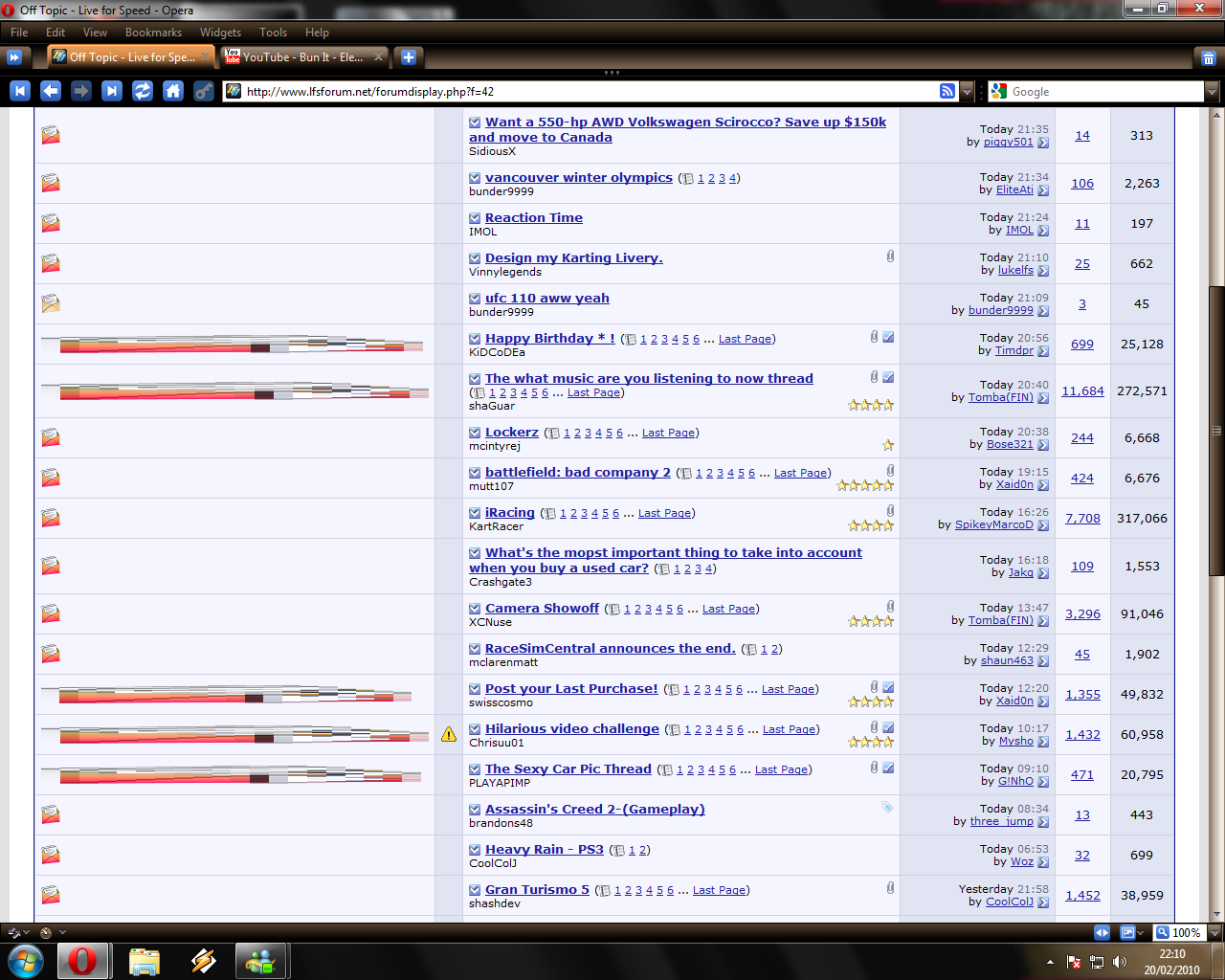Click the Wand password key icon

point(204,91)
